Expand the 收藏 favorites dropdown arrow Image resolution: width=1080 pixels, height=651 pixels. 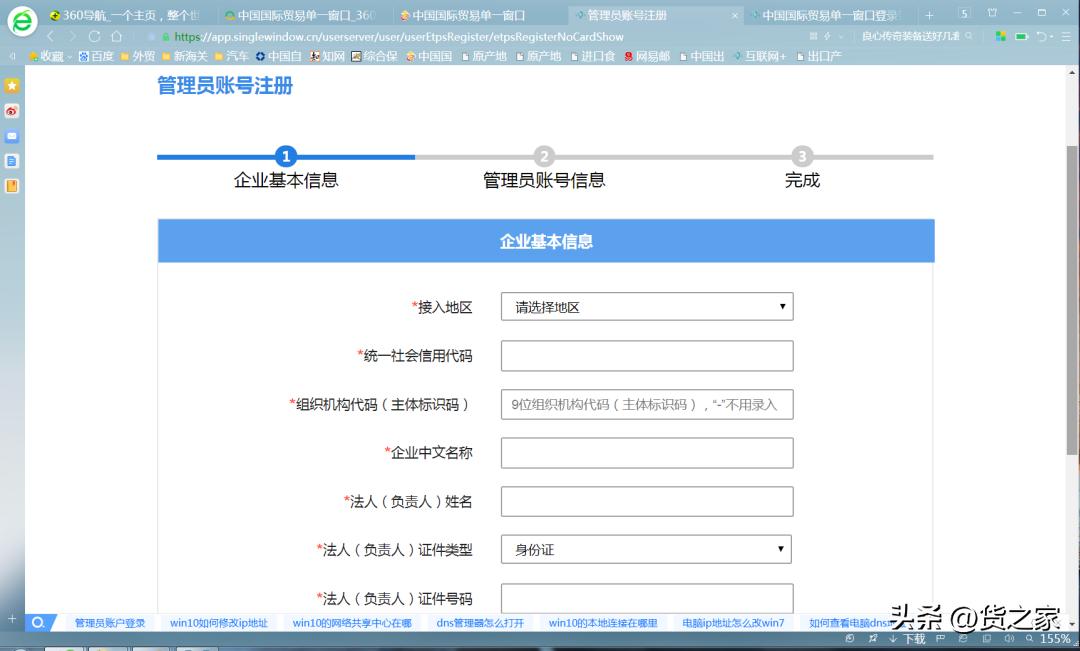pos(68,57)
